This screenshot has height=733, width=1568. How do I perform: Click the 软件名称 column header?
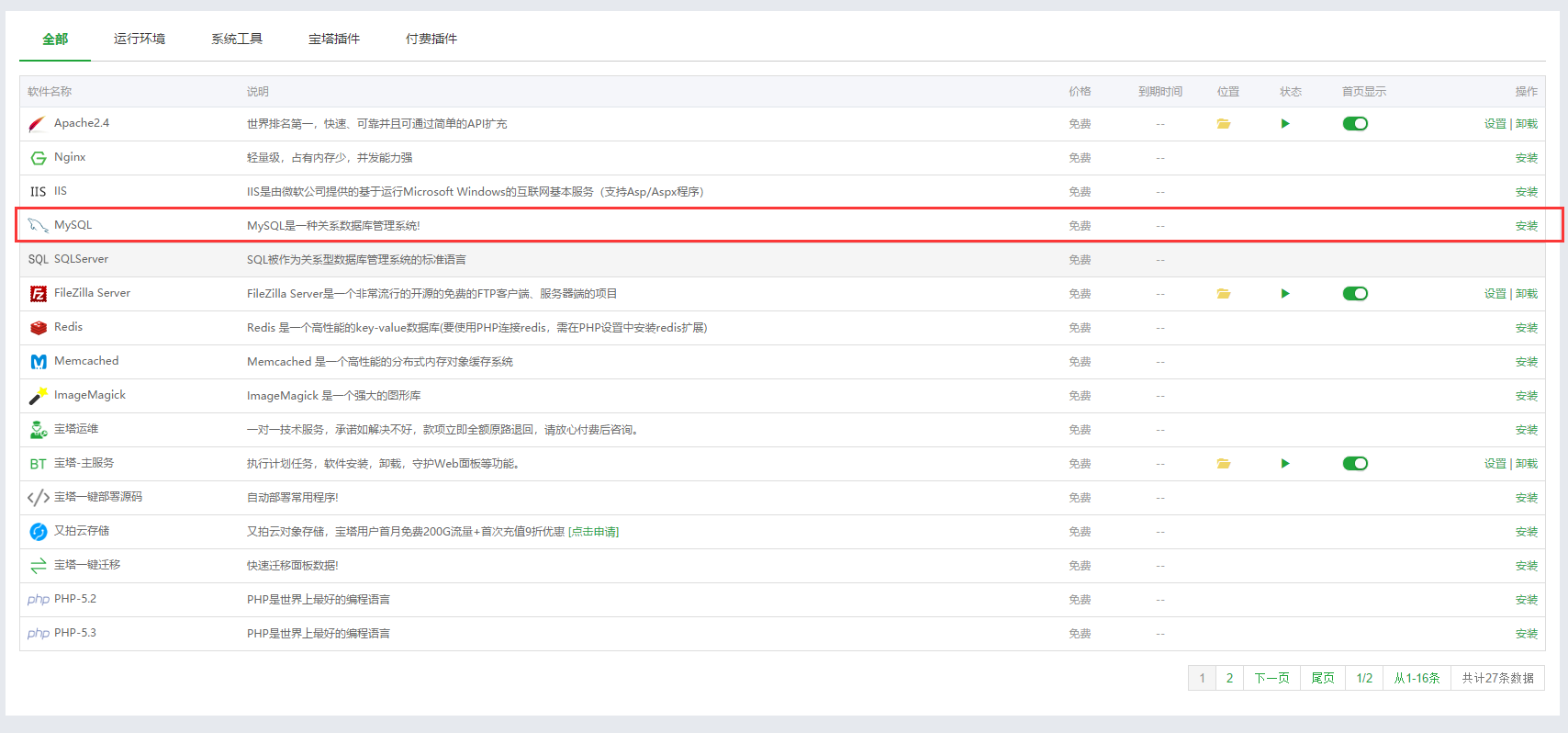click(x=50, y=92)
